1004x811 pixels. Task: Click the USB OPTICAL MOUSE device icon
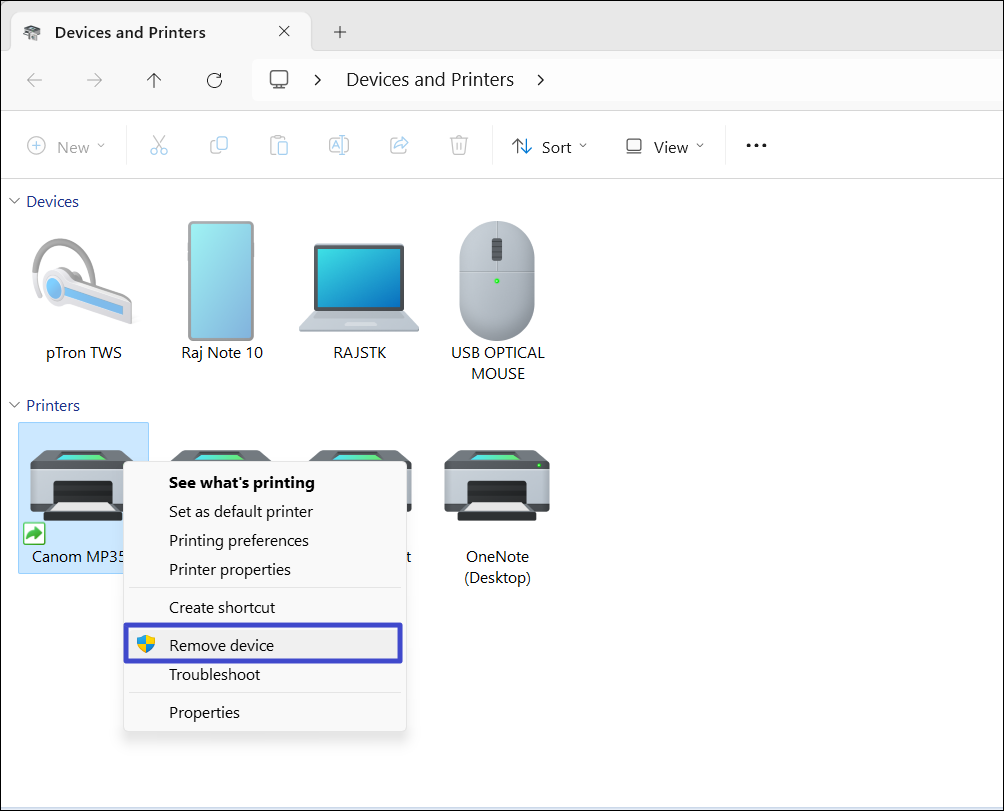(x=497, y=281)
